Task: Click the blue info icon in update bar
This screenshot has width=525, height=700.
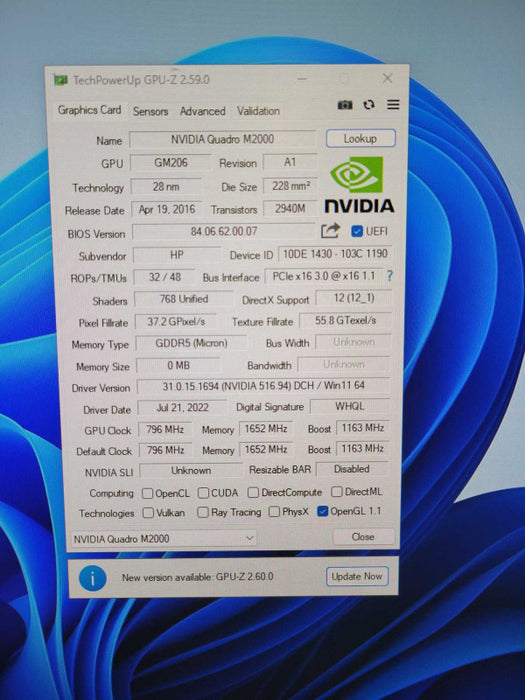Action: 92,578
